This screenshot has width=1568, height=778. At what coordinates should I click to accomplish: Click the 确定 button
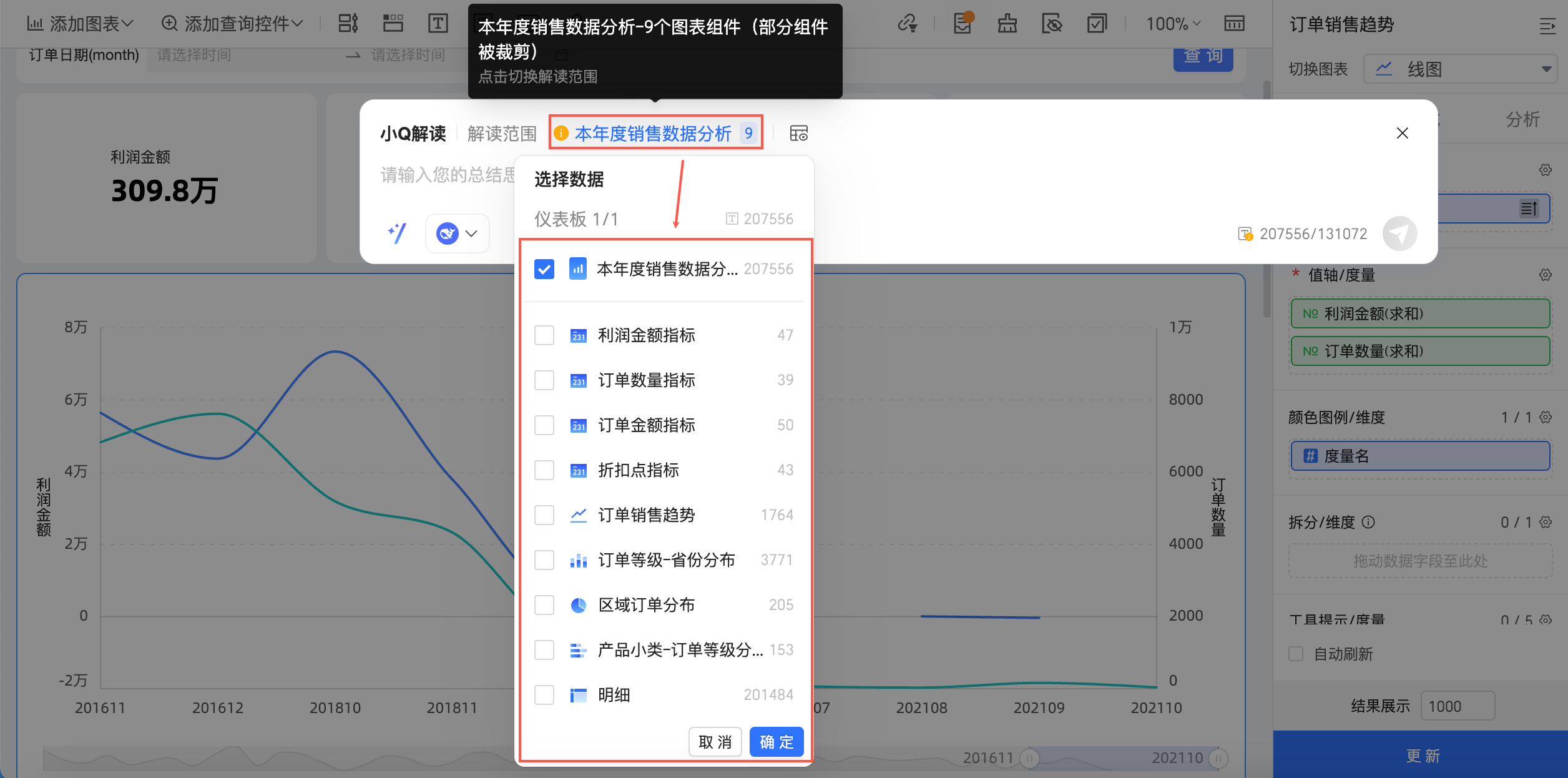(776, 742)
